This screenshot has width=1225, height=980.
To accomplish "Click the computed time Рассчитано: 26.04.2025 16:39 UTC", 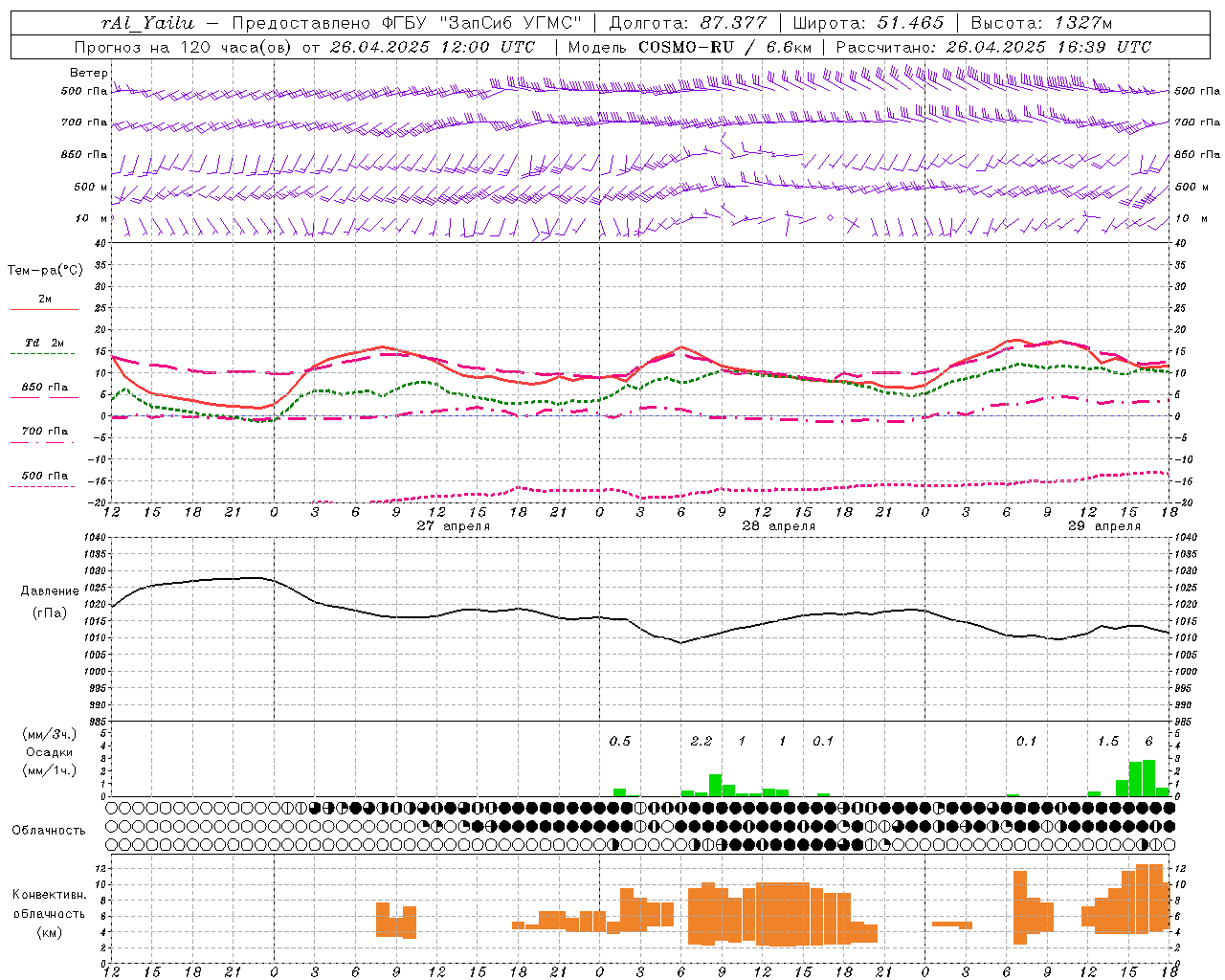I will tap(993, 47).
